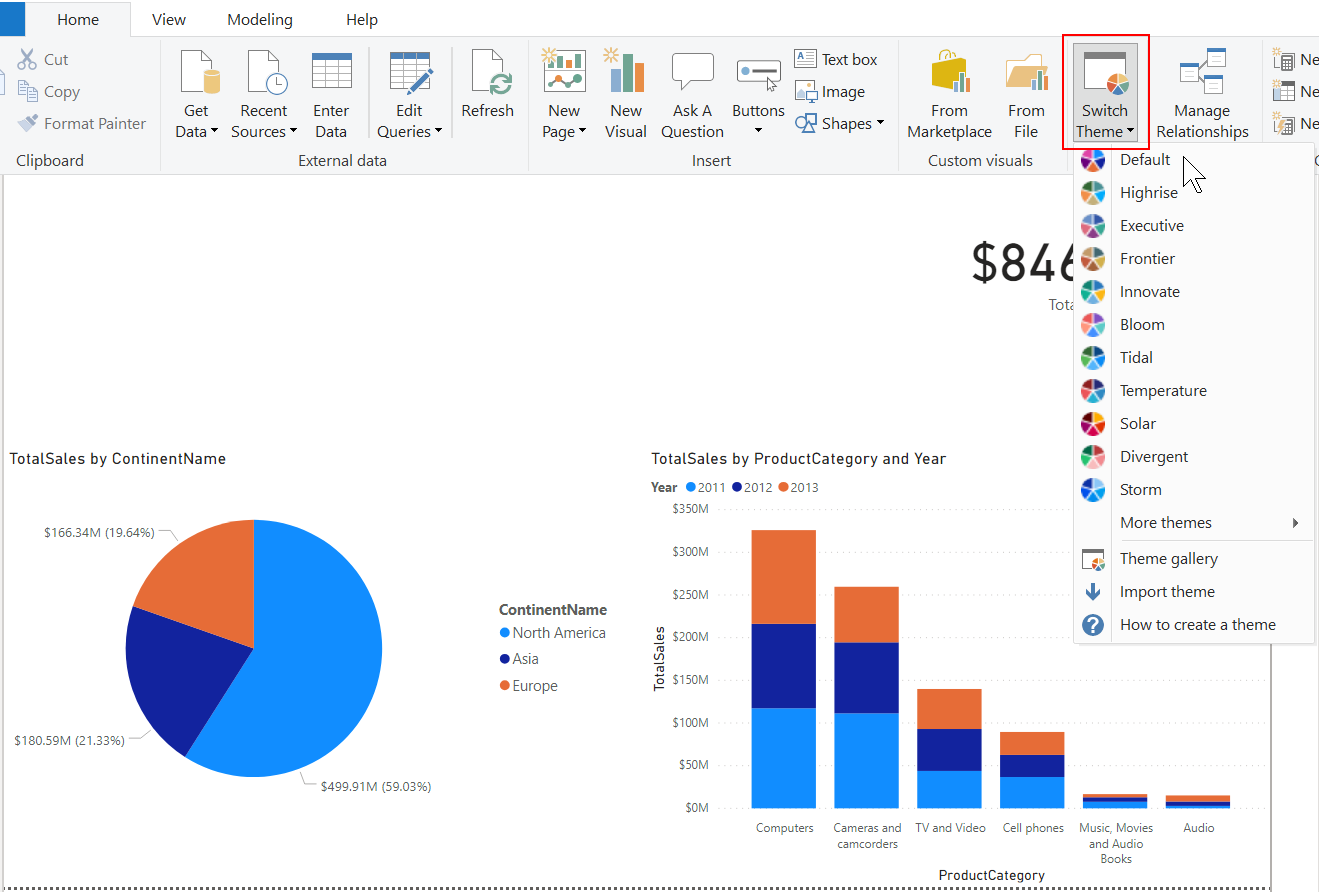Open the Help tab
Image resolution: width=1319 pixels, height=892 pixels.
(x=362, y=20)
